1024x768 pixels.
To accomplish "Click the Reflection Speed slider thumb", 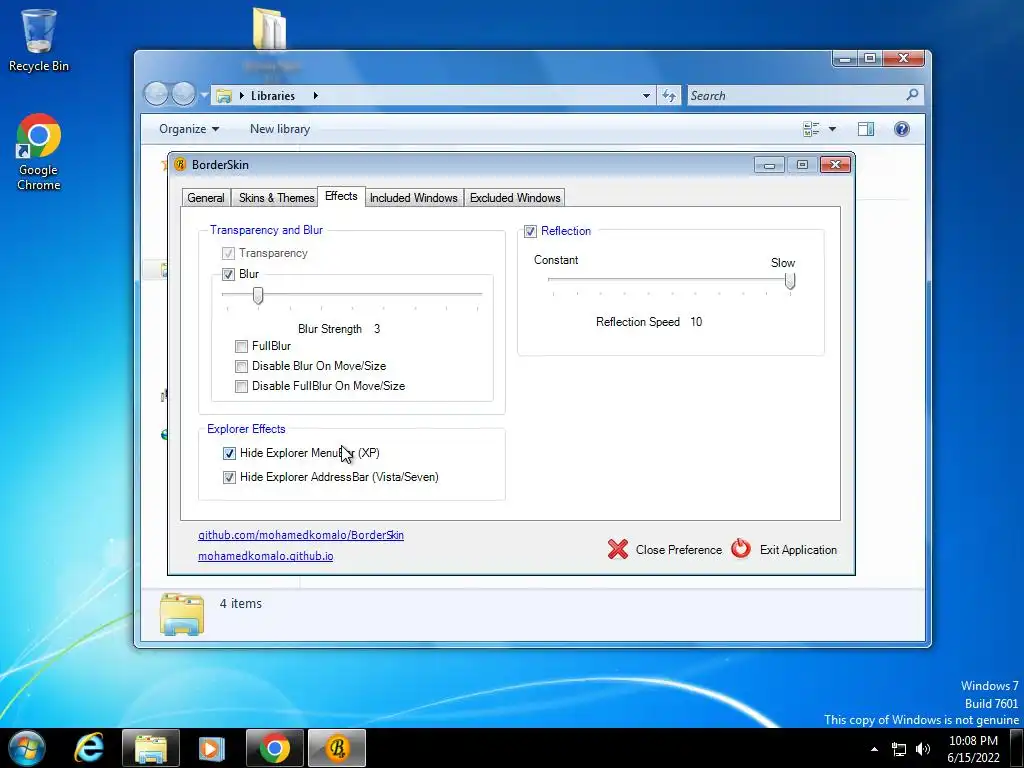I will coord(790,281).
